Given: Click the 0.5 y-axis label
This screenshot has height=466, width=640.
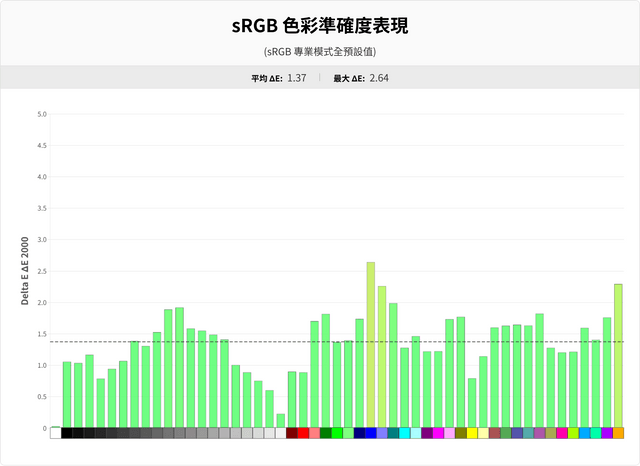Looking at the screenshot, I should (42, 397).
